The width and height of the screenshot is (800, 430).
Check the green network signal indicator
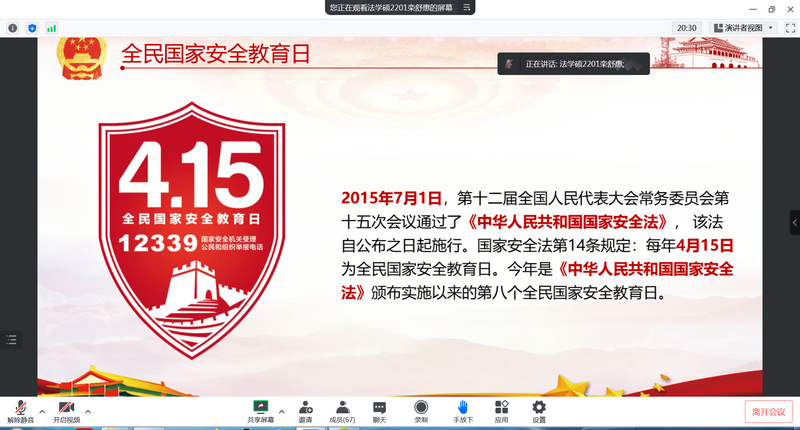pyautogui.click(x=52, y=28)
